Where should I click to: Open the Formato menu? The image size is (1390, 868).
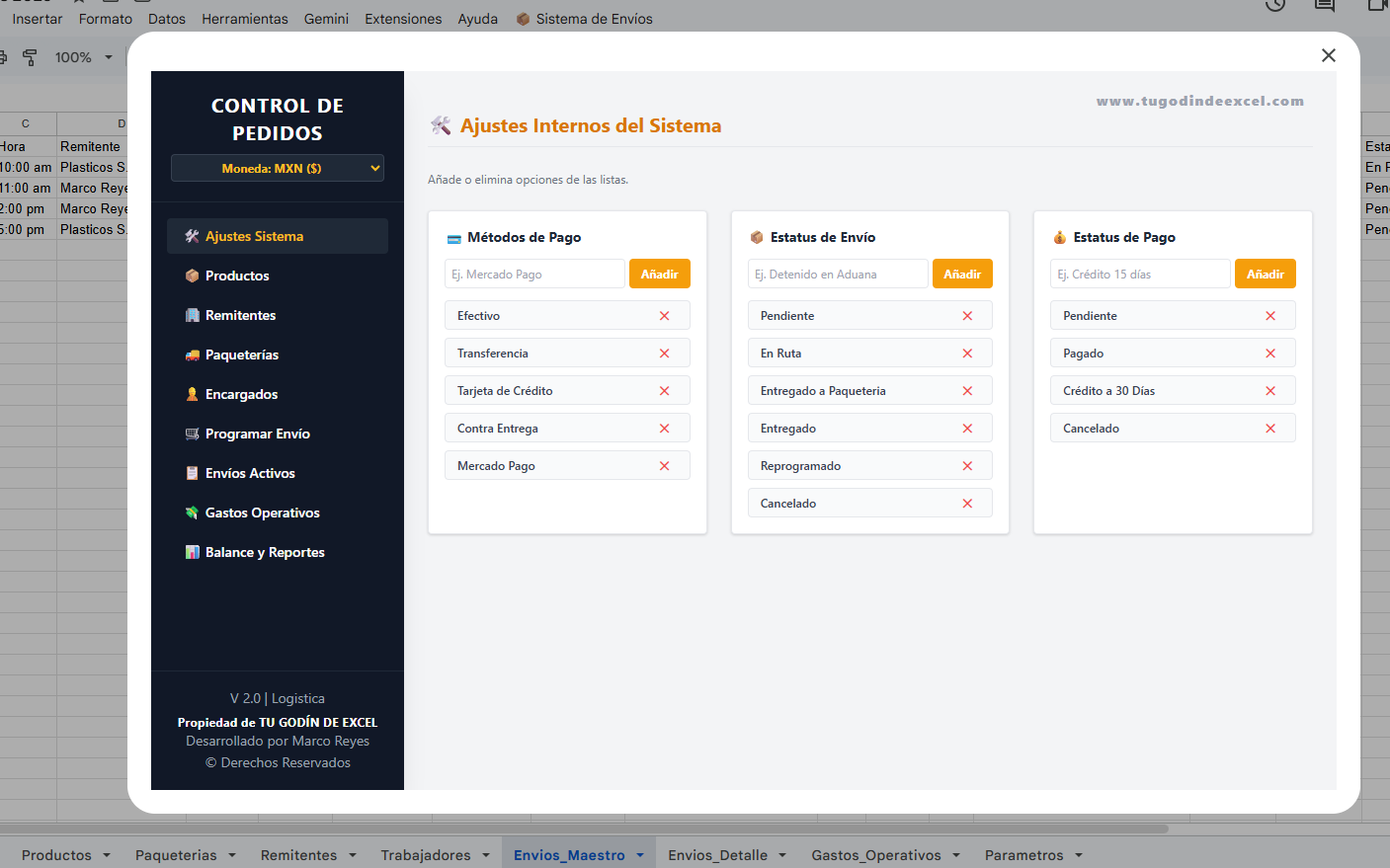pos(106,19)
